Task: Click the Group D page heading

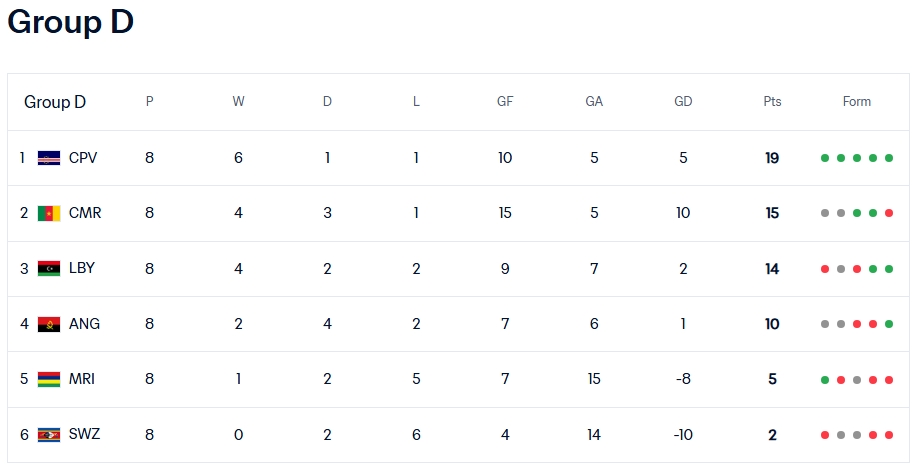Action: coord(71,22)
